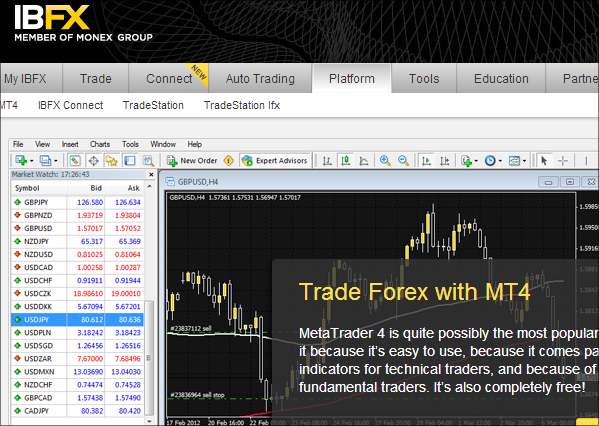This screenshot has height=426, width=599.
Task: Select the arrow cursor tool
Action: (x=544, y=161)
